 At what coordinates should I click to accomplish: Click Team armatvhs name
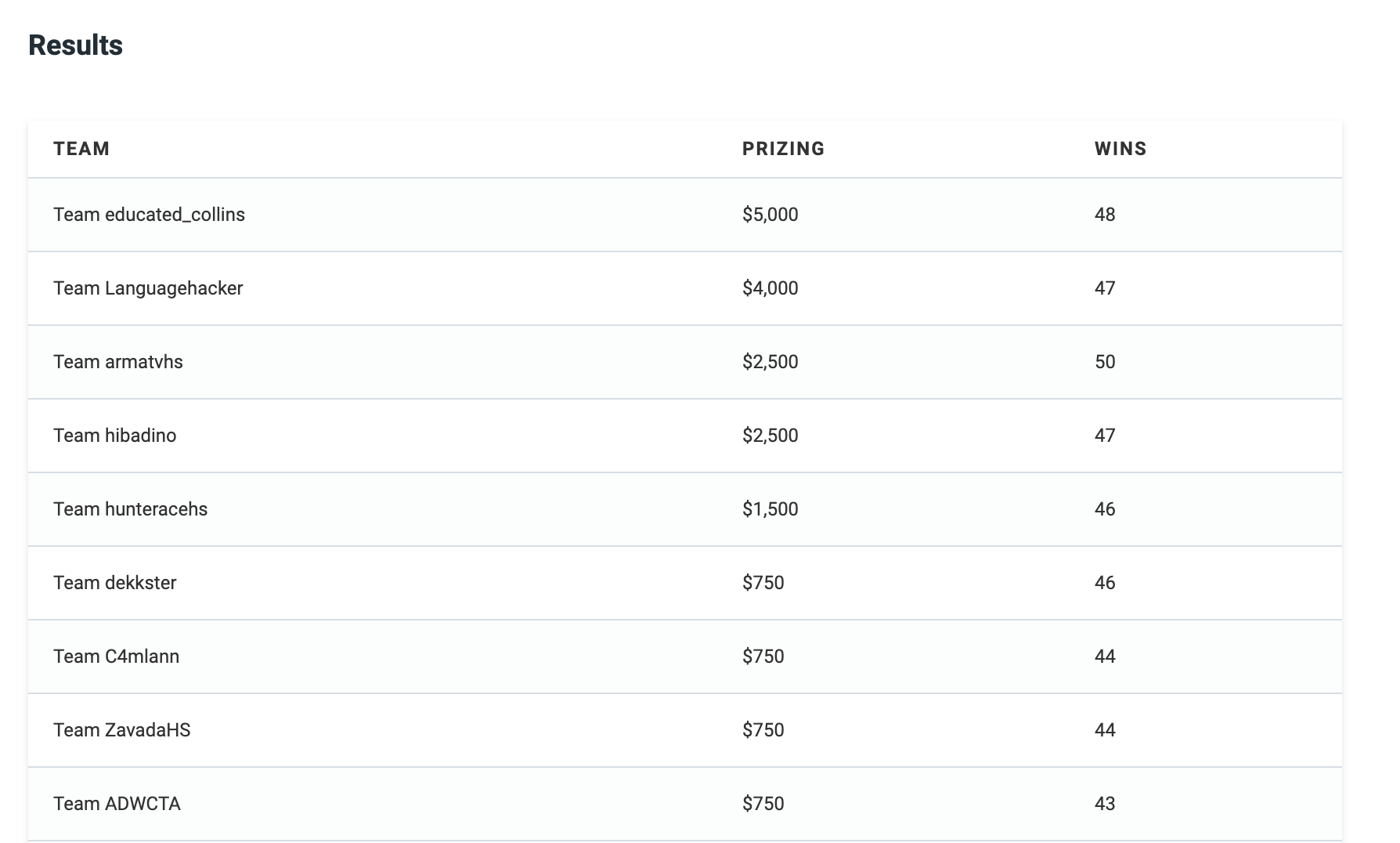(118, 362)
